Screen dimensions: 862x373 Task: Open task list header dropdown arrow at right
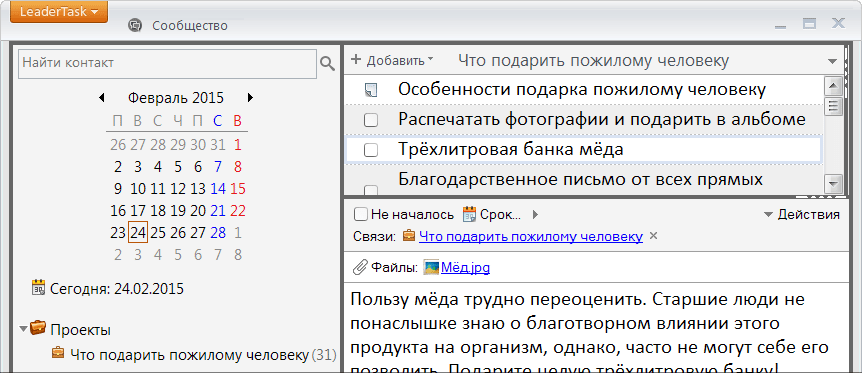tap(832, 61)
